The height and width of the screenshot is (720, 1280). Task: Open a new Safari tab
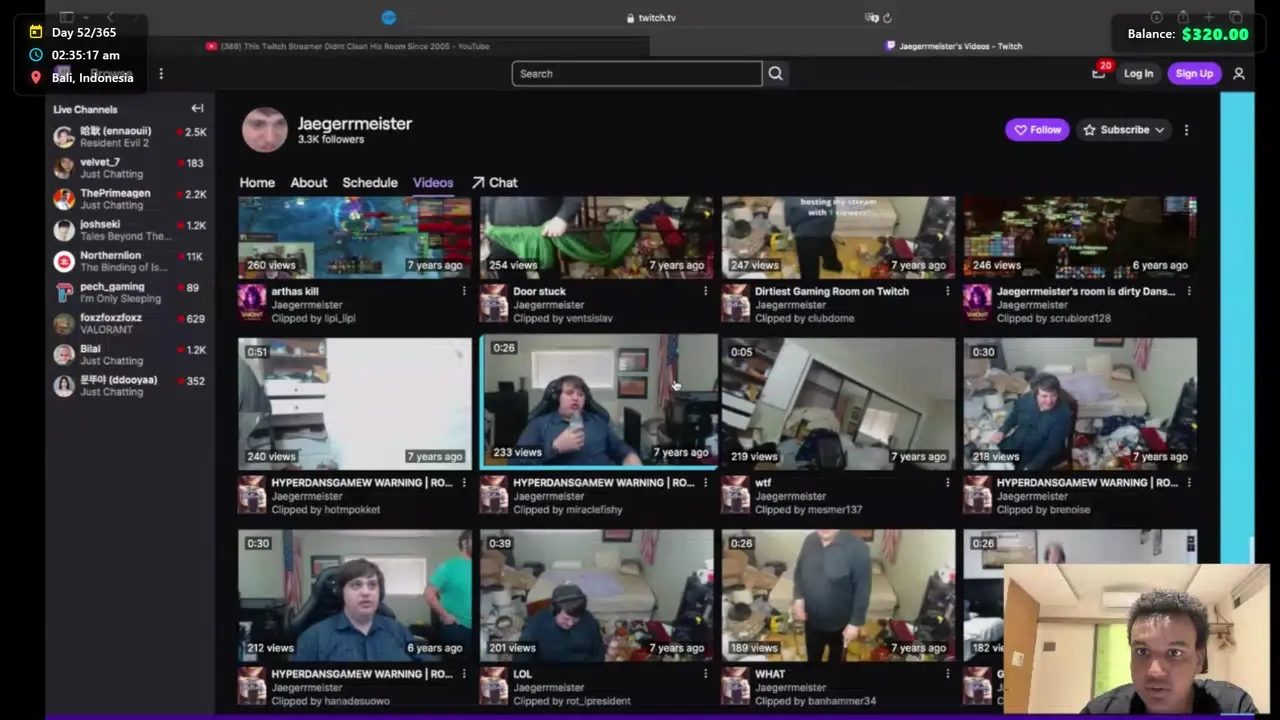coord(1209,17)
